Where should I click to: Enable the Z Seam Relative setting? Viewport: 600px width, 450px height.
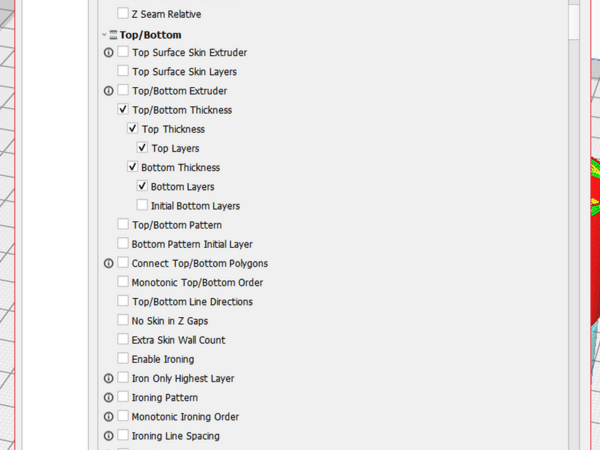(x=123, y=14)
